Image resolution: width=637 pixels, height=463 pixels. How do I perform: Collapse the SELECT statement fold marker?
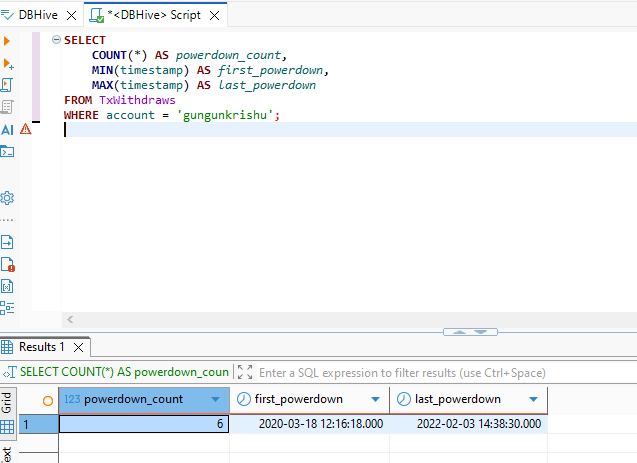pyautogui.click(x=56, y=40)
